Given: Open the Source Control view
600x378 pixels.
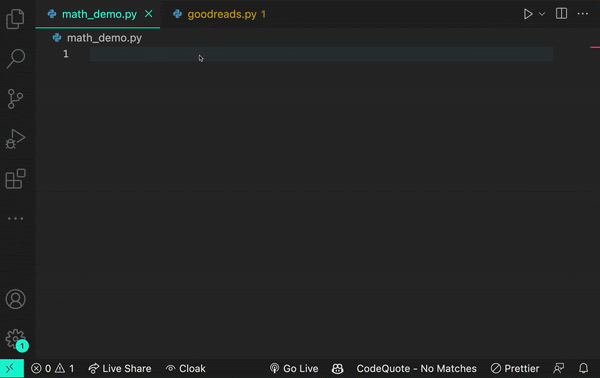Looking at the screenshot, I should tap(15, 99).
